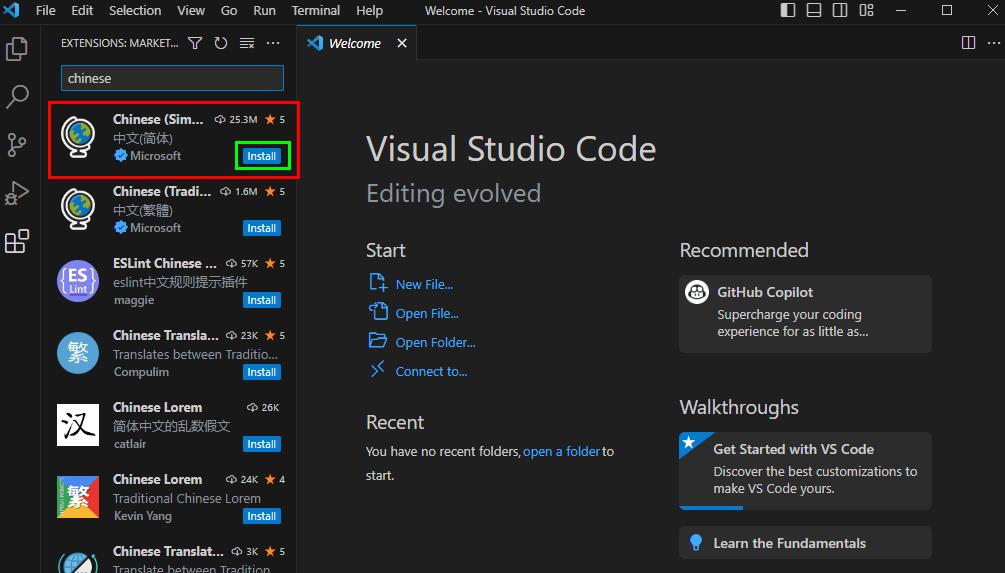Toggle secondary side bar layout icon
The height and width of the screenshot is (573, 1005).
point(840,10)
